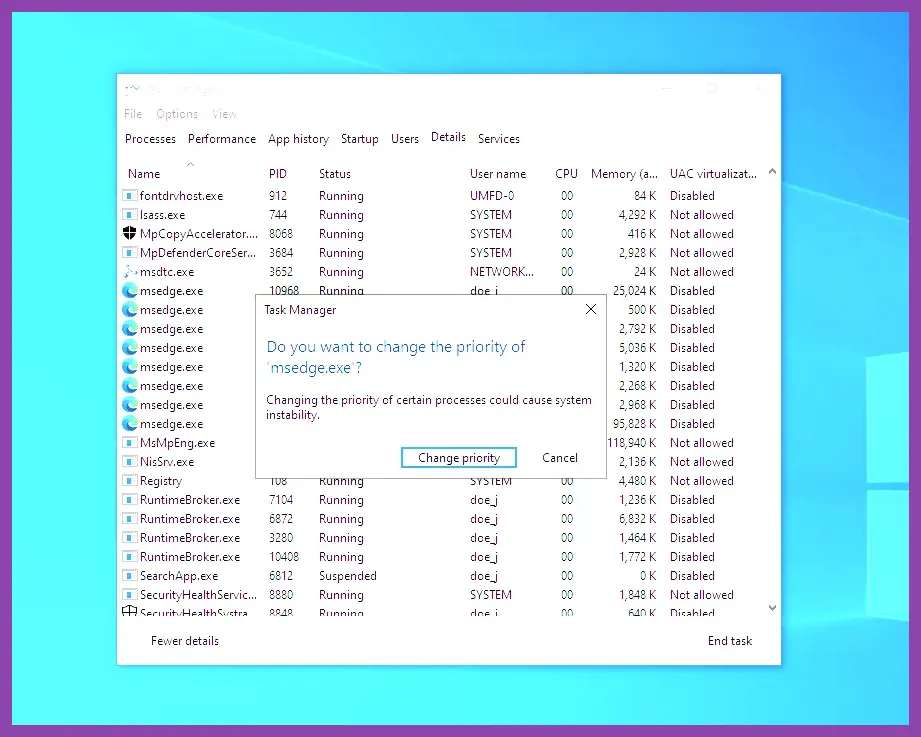This screenshot has width=921, height=737.
Task: Cancel the priority change dialog
Action: 560,457
